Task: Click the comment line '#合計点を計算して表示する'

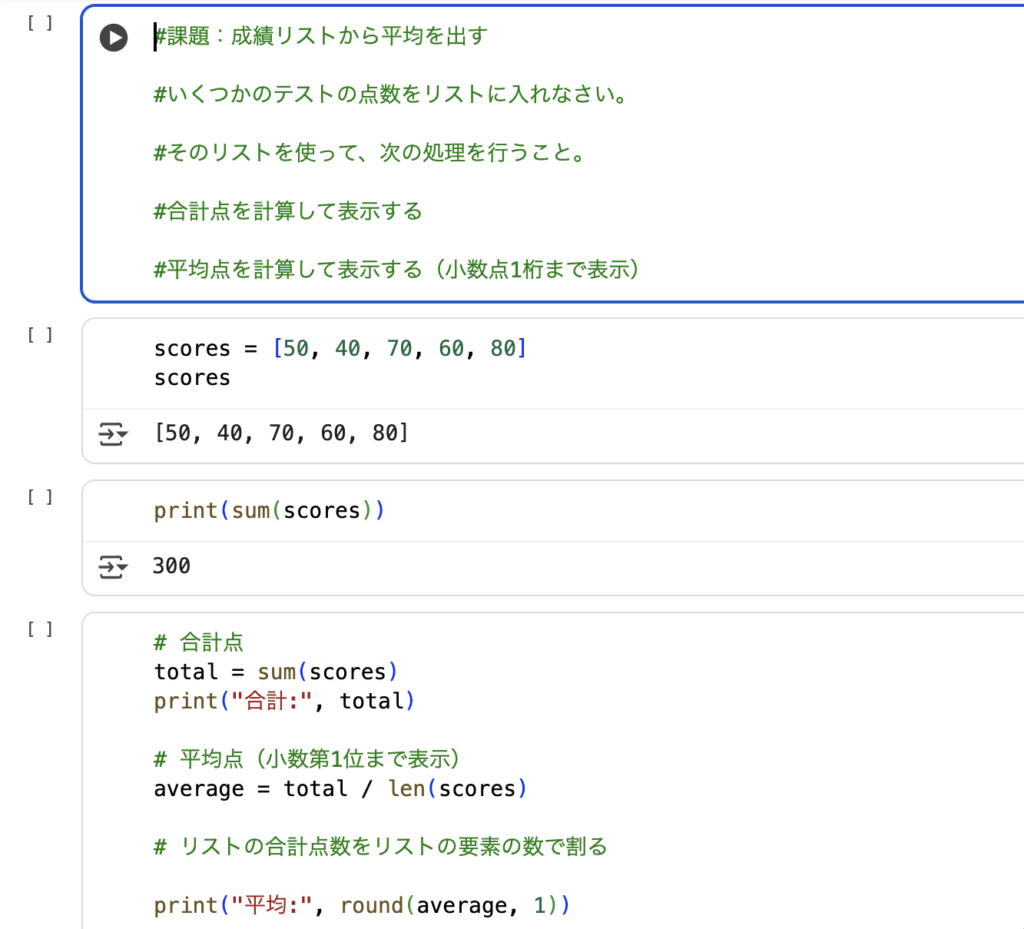Action: (288, 211)
